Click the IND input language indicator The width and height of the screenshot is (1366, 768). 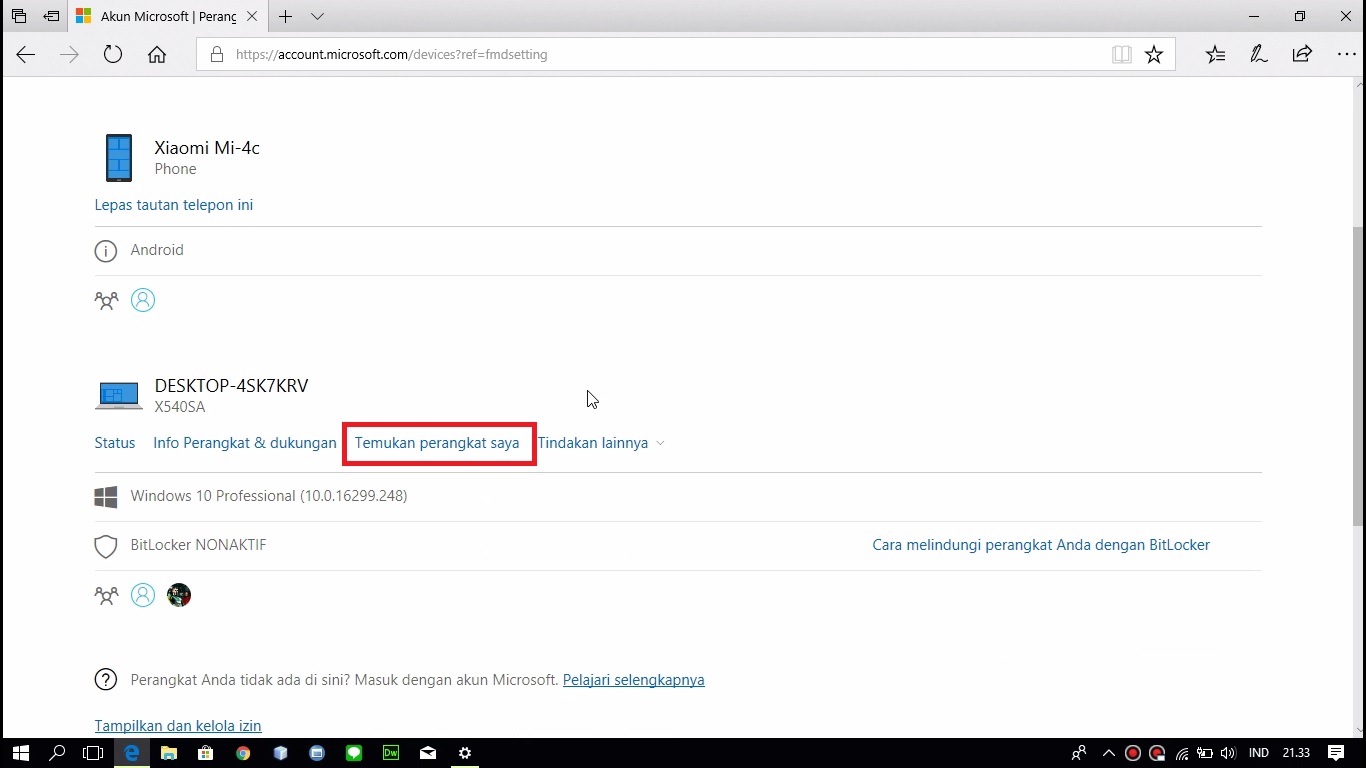pos(1259,753)
